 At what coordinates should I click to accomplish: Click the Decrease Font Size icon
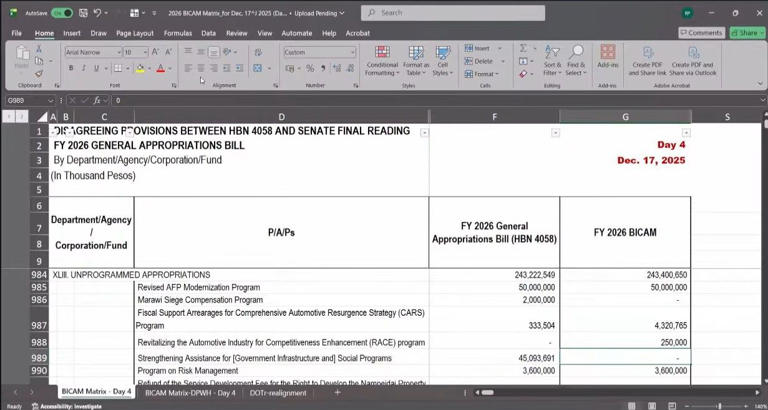168,52
